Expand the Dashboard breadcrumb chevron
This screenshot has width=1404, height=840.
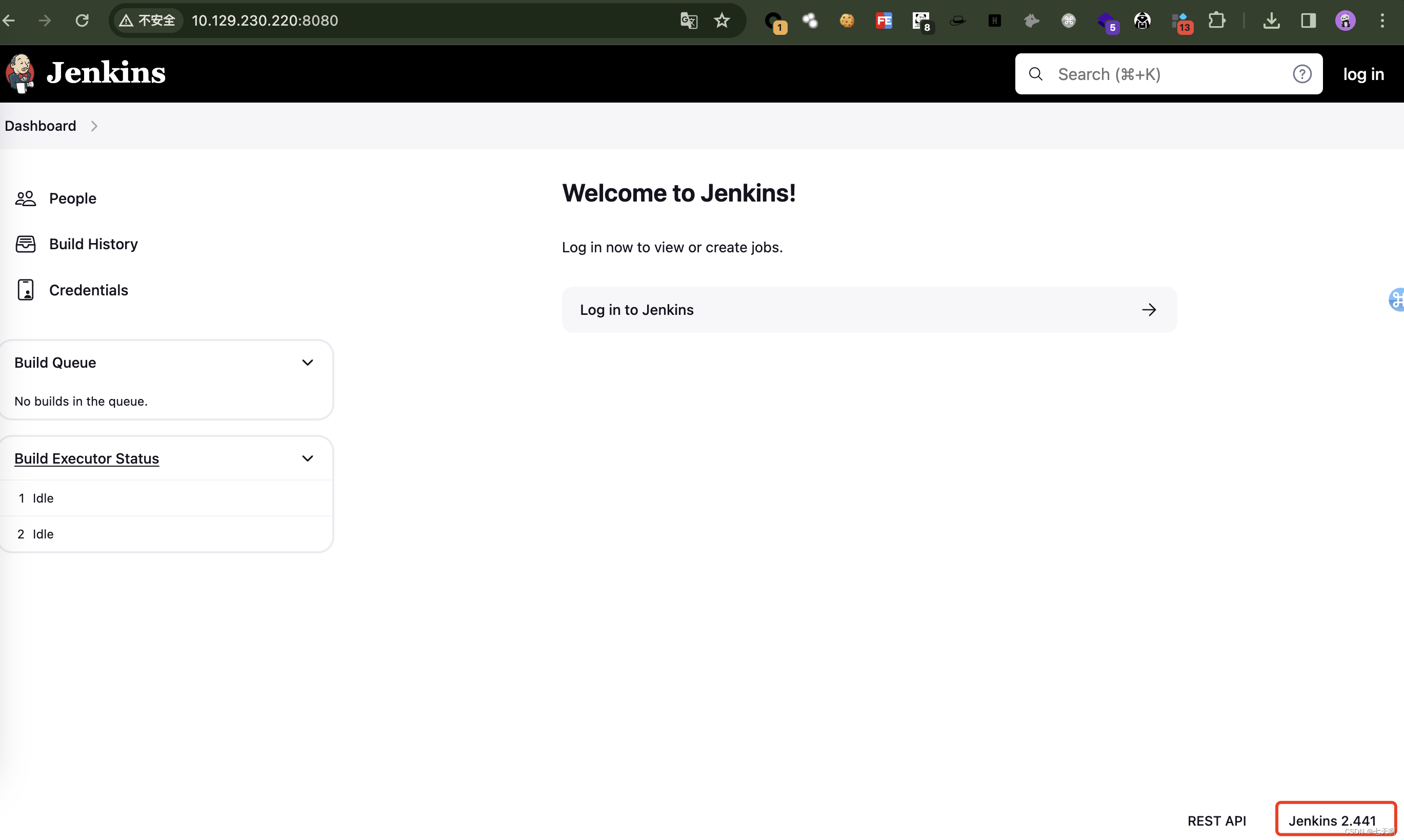94,126
